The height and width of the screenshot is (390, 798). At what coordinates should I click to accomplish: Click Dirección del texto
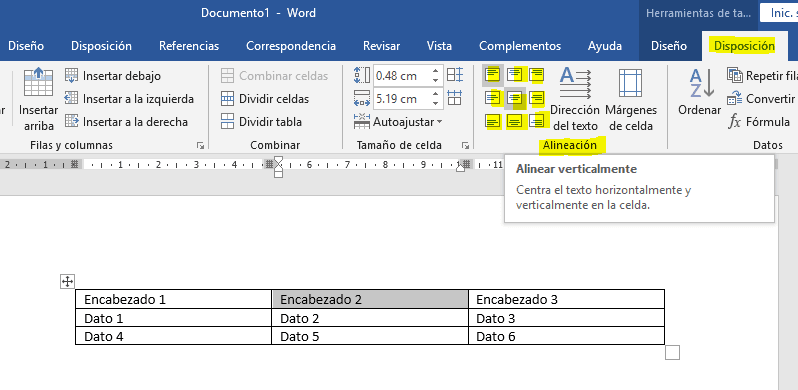575,100
